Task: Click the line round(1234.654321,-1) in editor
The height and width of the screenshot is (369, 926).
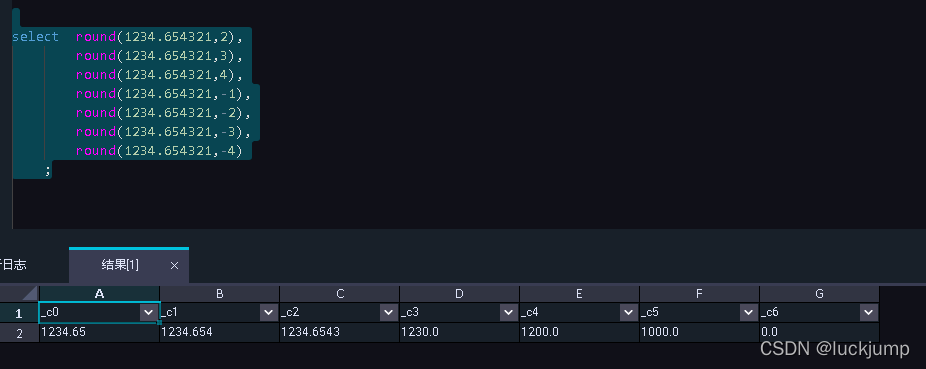Action: coord(163,93)
